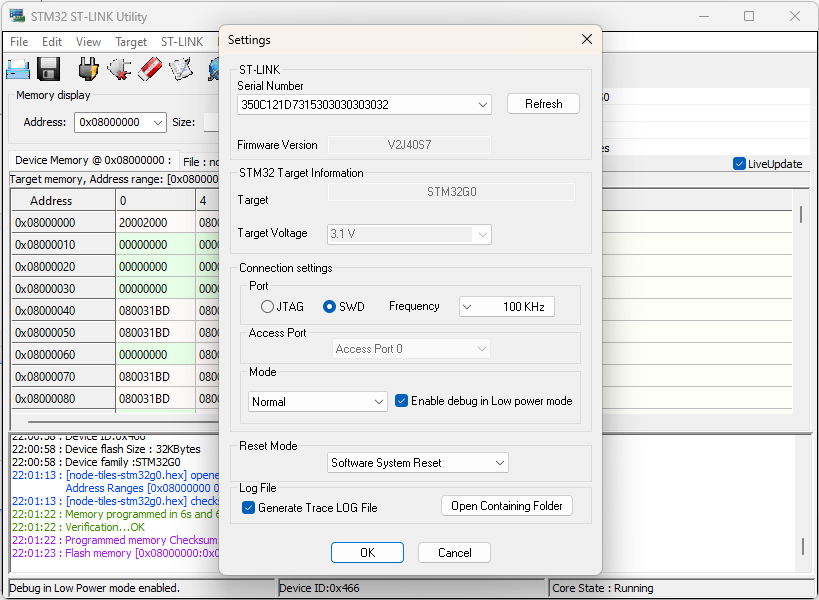Click the Open file toolbar icon
The image size is (819, 600).
tap(18, 69)
